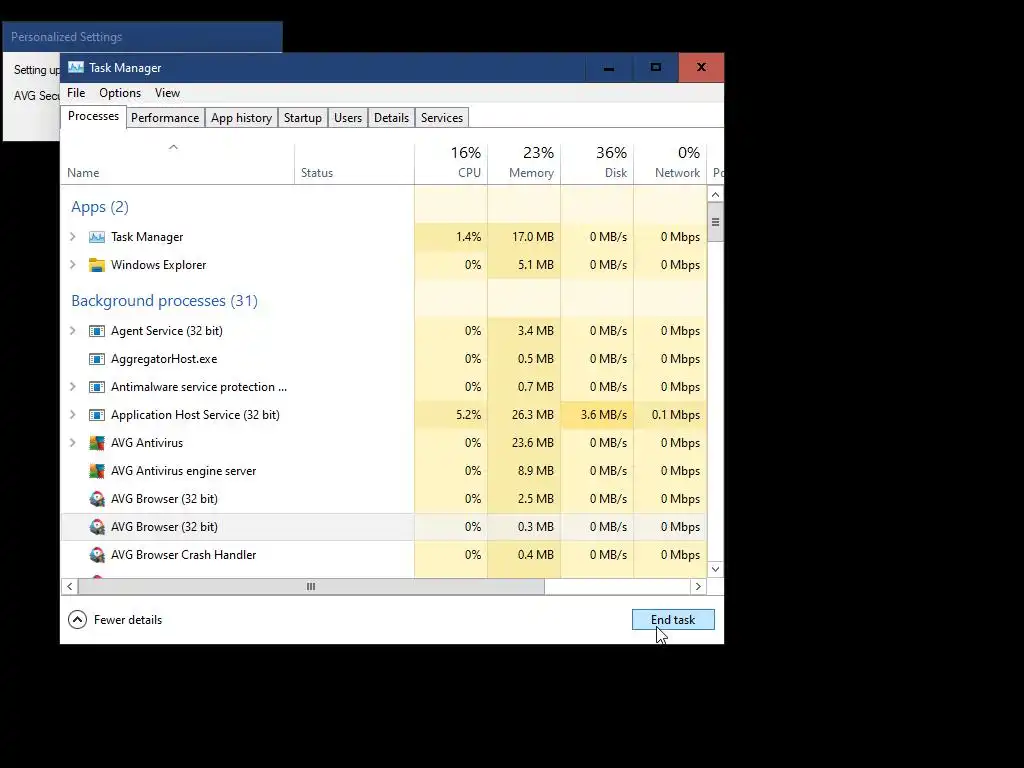Screen dimensions: 1024x768
Task: Expand the Windows Explorer row
Action: coord(72,265)
